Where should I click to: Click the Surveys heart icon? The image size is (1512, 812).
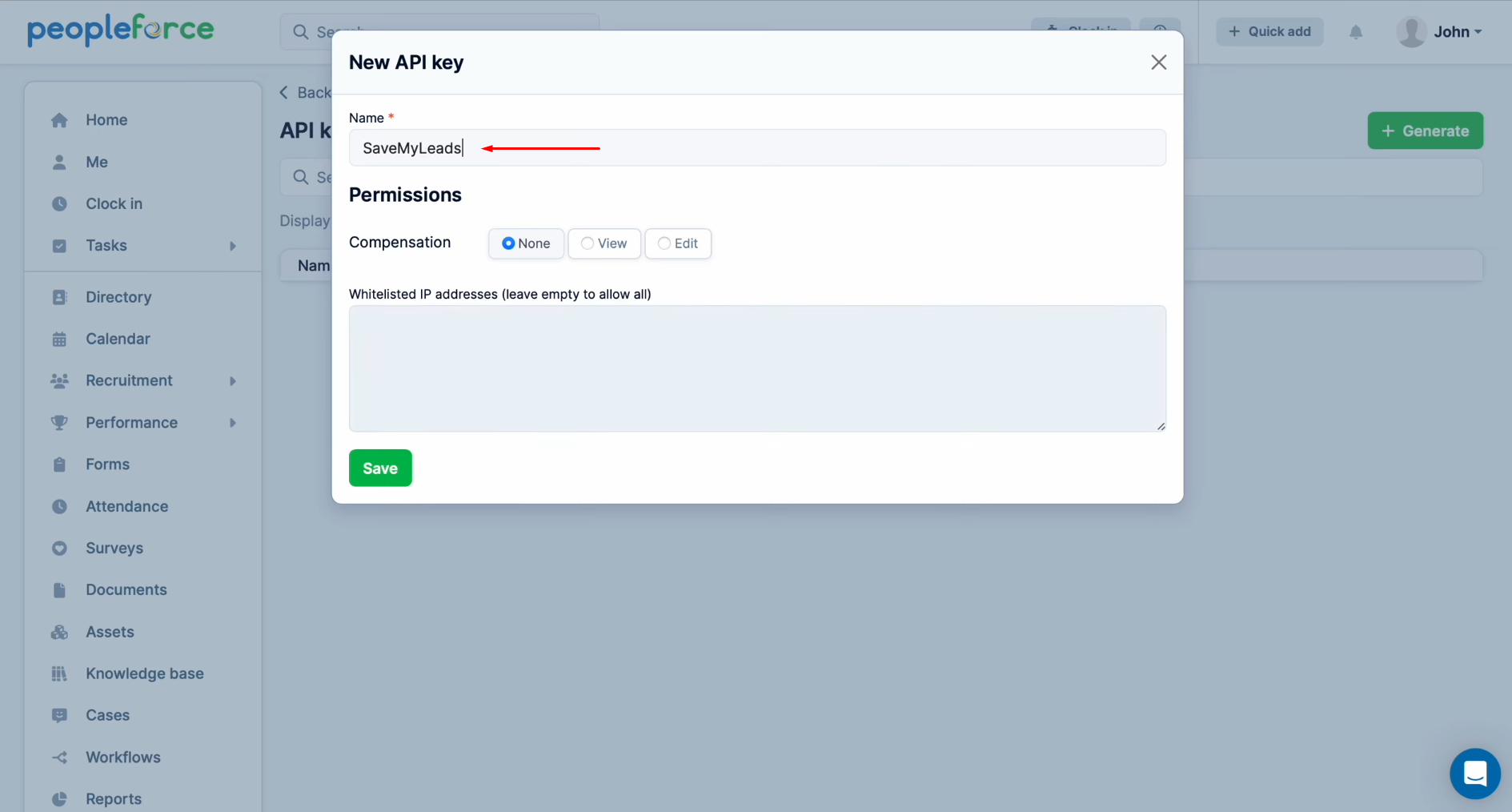(59, 549)
